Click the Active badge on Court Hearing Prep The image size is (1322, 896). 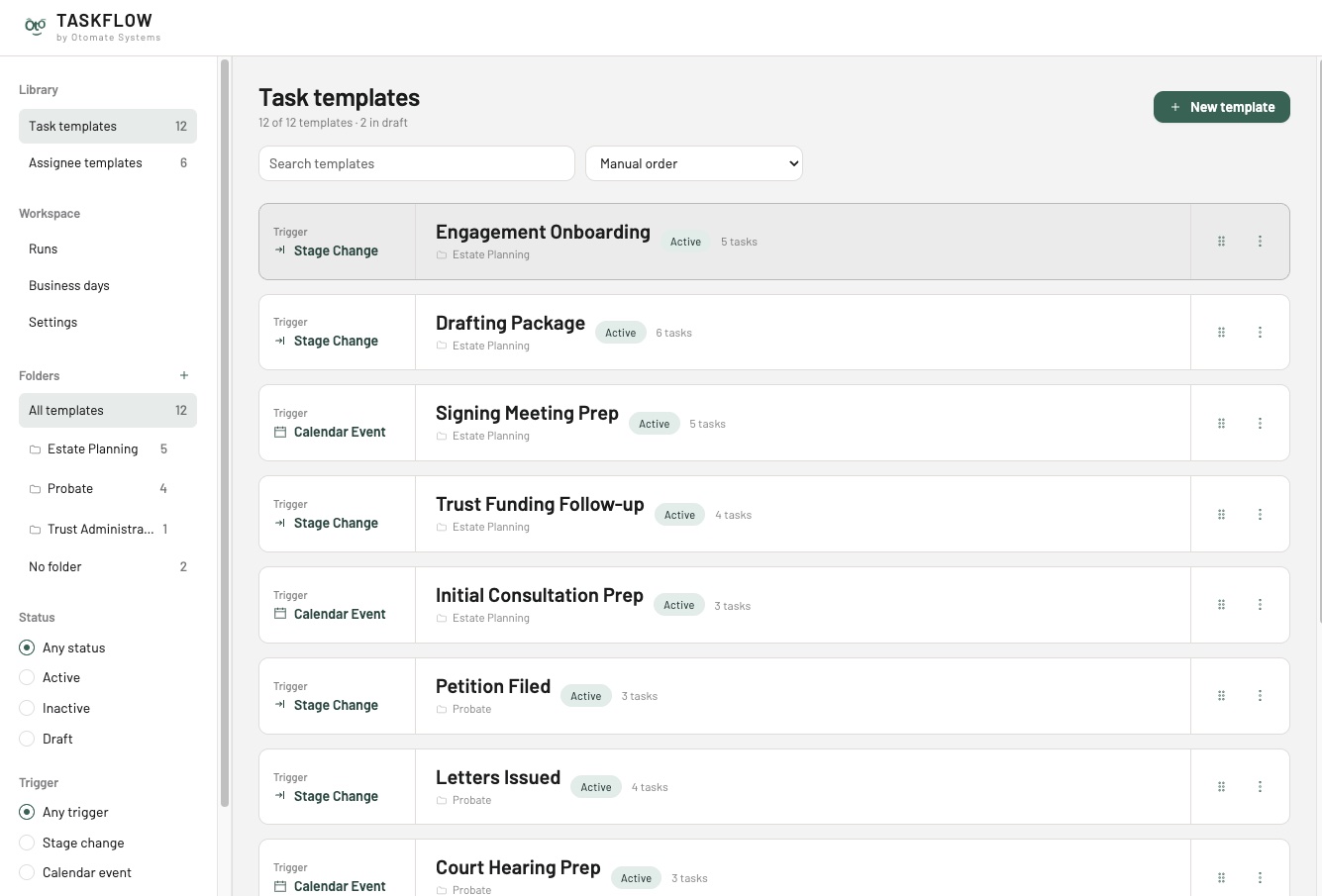[x=636, y=878]
